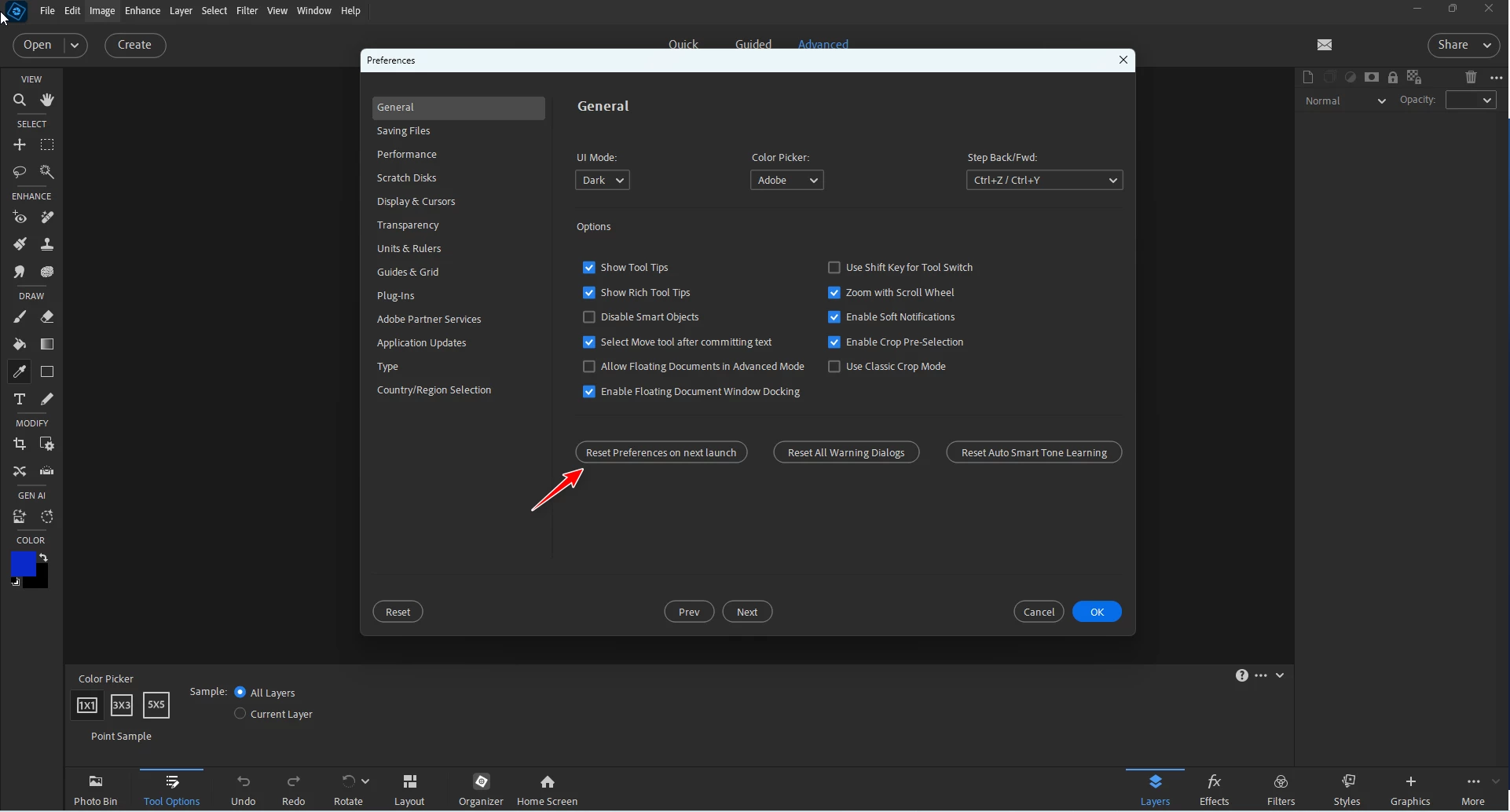1510x812 pixels.
Task: Toggle Enable Soft Notifications
Action: coord(834,317)
